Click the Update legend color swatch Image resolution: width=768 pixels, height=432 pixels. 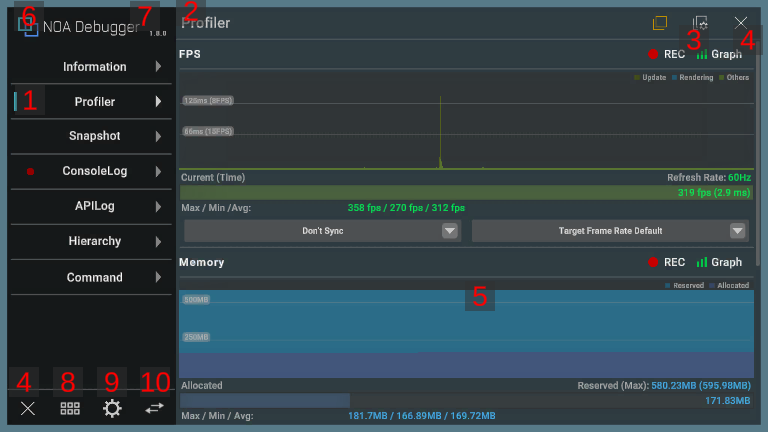(637, 77)
